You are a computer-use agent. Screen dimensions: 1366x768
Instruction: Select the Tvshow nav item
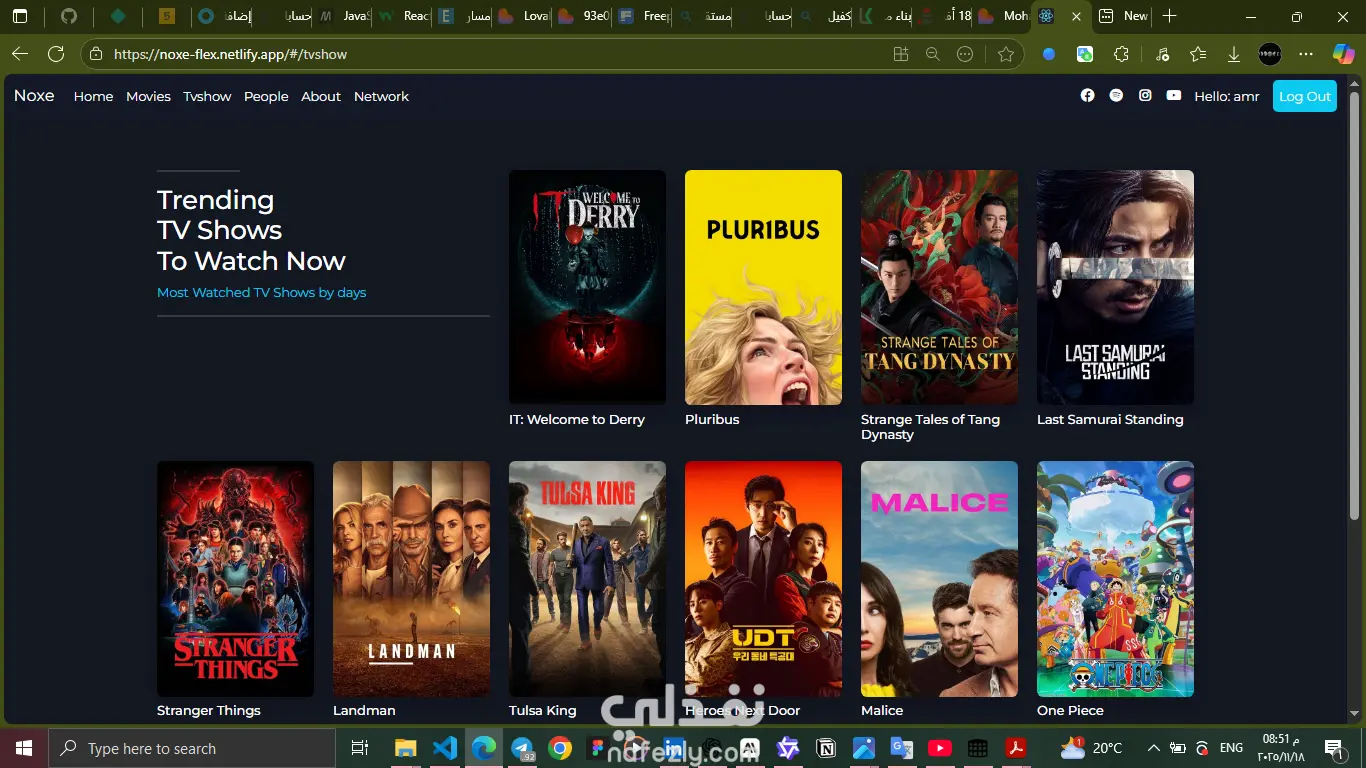(x=207, y=96)
